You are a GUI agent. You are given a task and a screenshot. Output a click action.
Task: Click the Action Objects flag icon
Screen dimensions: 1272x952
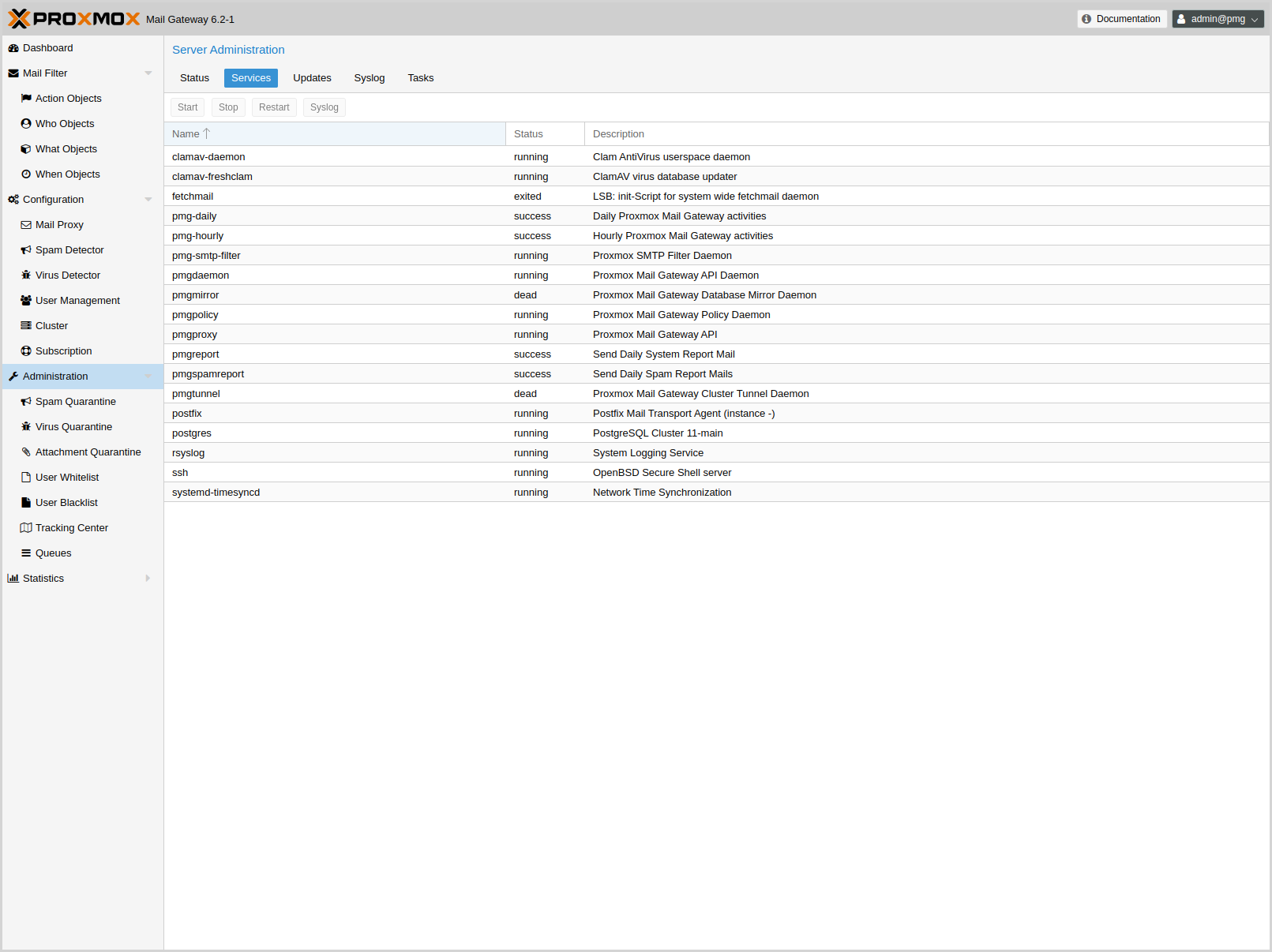coord(26,99)
